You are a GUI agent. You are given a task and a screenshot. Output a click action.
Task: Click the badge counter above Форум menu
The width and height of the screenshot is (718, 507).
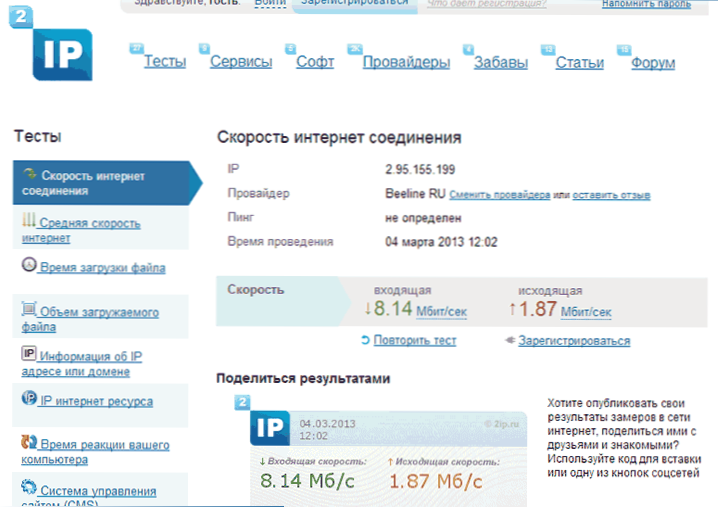point(624,49)
